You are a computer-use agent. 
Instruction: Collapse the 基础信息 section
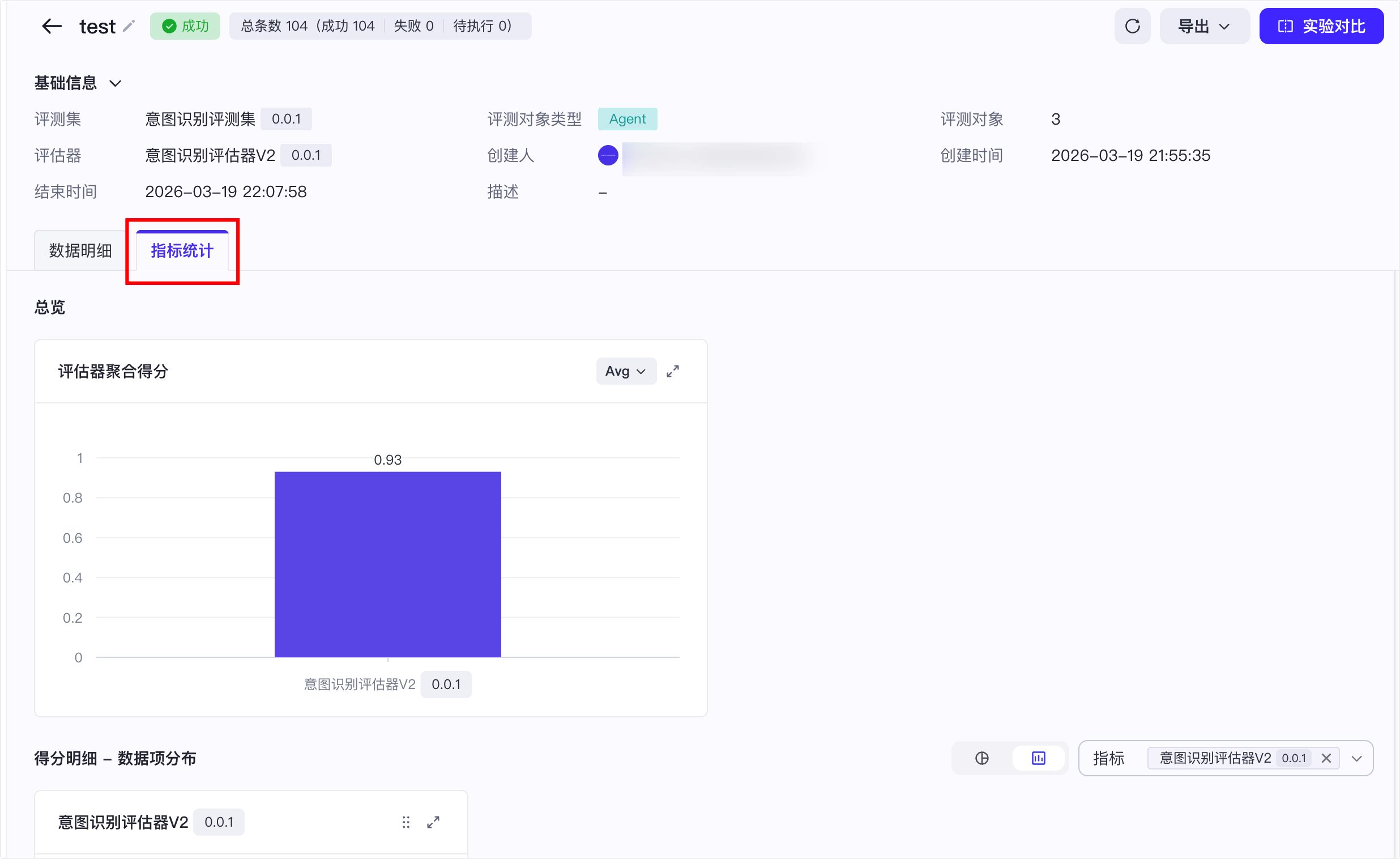tap(116, 83)
